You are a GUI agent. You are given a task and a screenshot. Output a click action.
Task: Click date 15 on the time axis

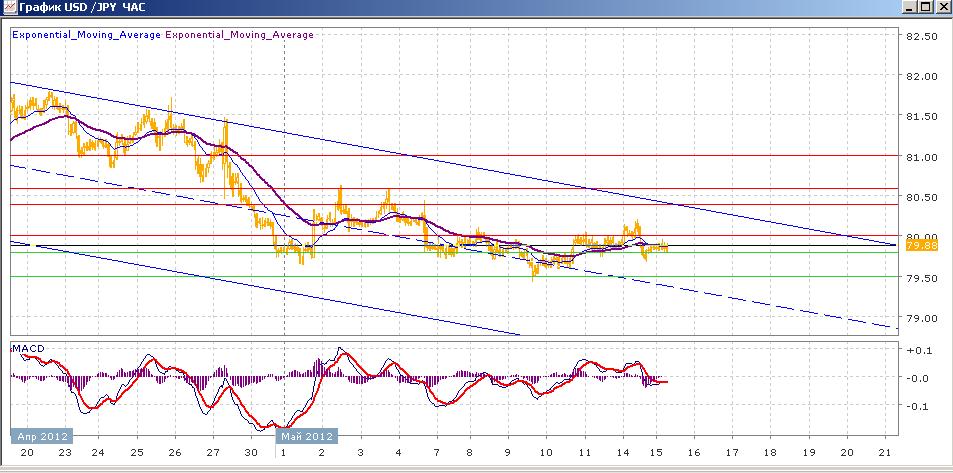[x=656, y=453]
